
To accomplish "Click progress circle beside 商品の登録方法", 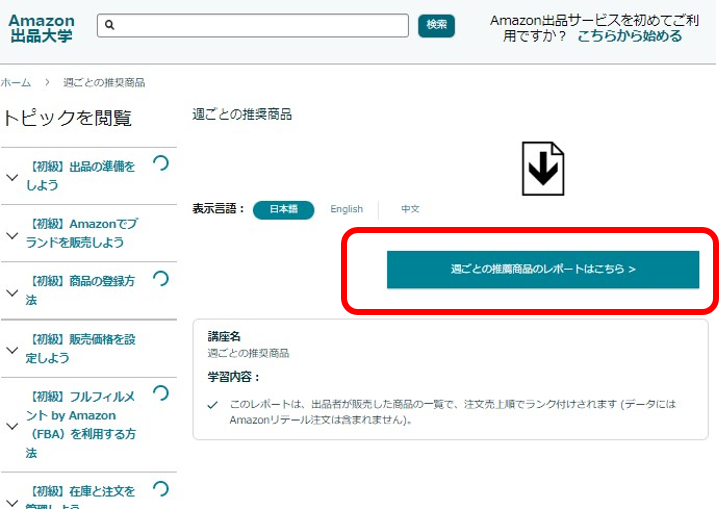I will [161, 279].
